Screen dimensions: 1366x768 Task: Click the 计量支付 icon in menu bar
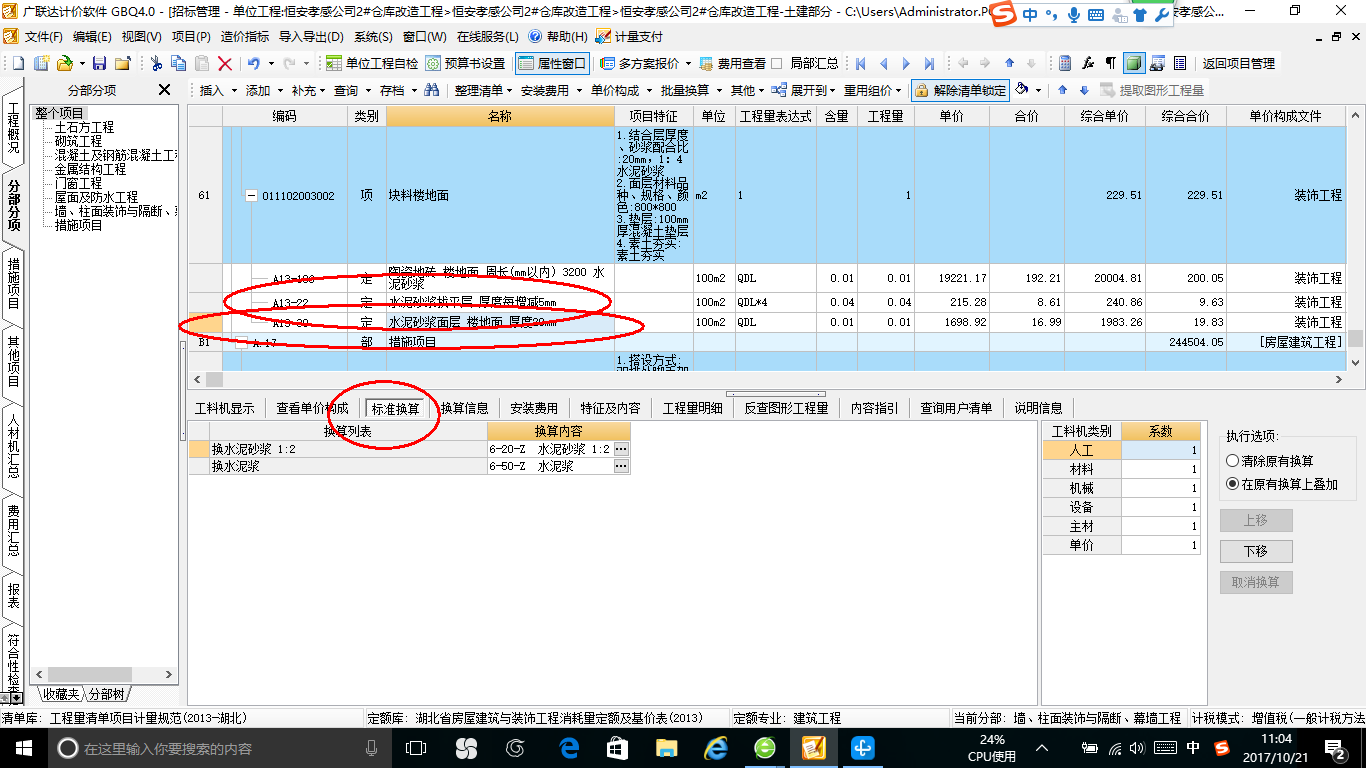(603, 36)
